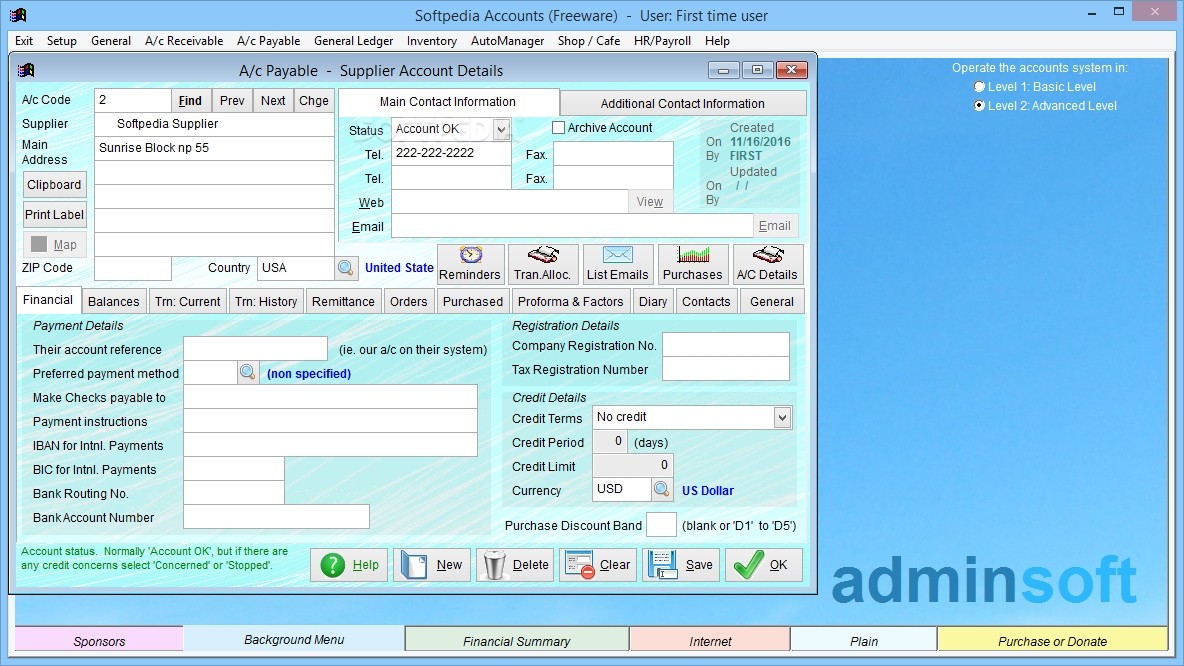The height and width of the screenshot is (666, 1184).
Task: Open the Reminders alarm clock button
Action: [x=470, y=264]
